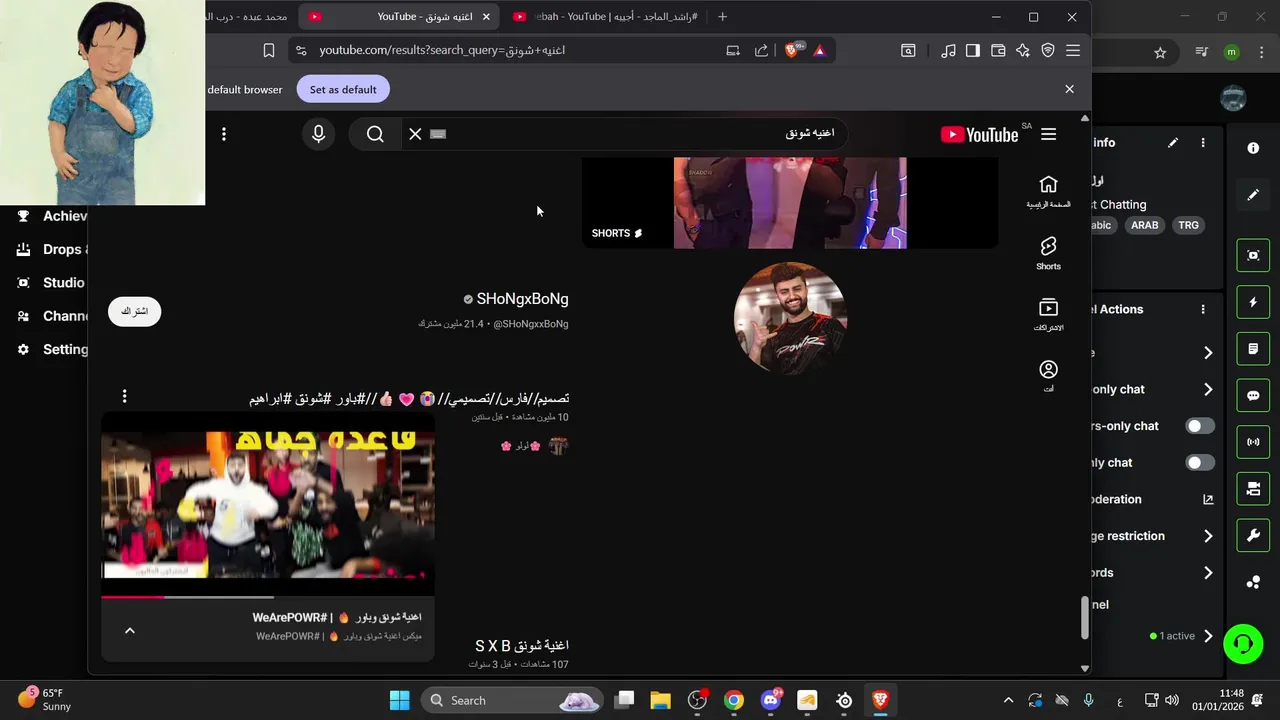Expand the message restriction chevron
Screen dimensions: 1280x720
[1208, 536]
